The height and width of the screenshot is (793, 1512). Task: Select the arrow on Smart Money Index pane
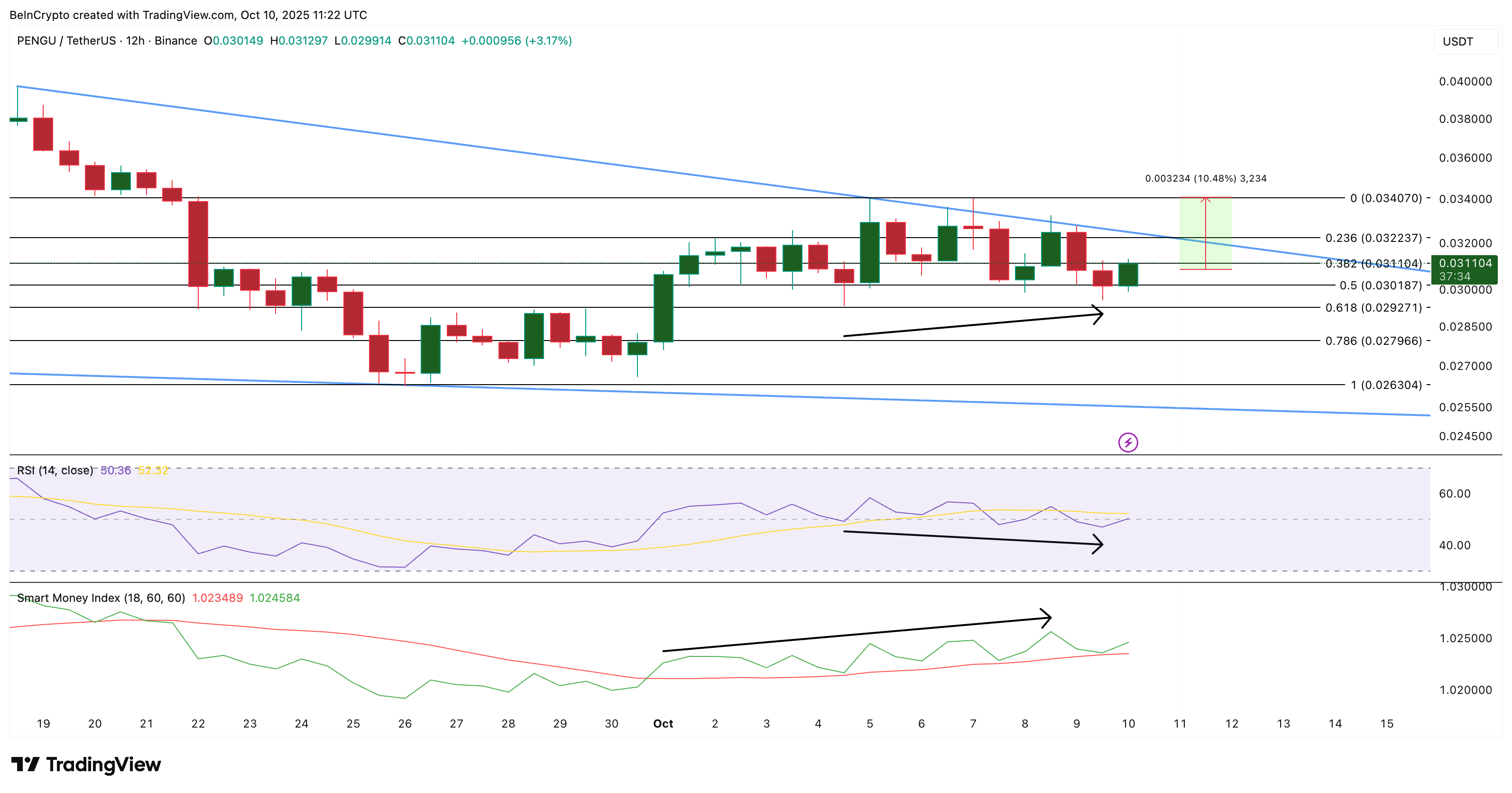[x=857, y=634]
